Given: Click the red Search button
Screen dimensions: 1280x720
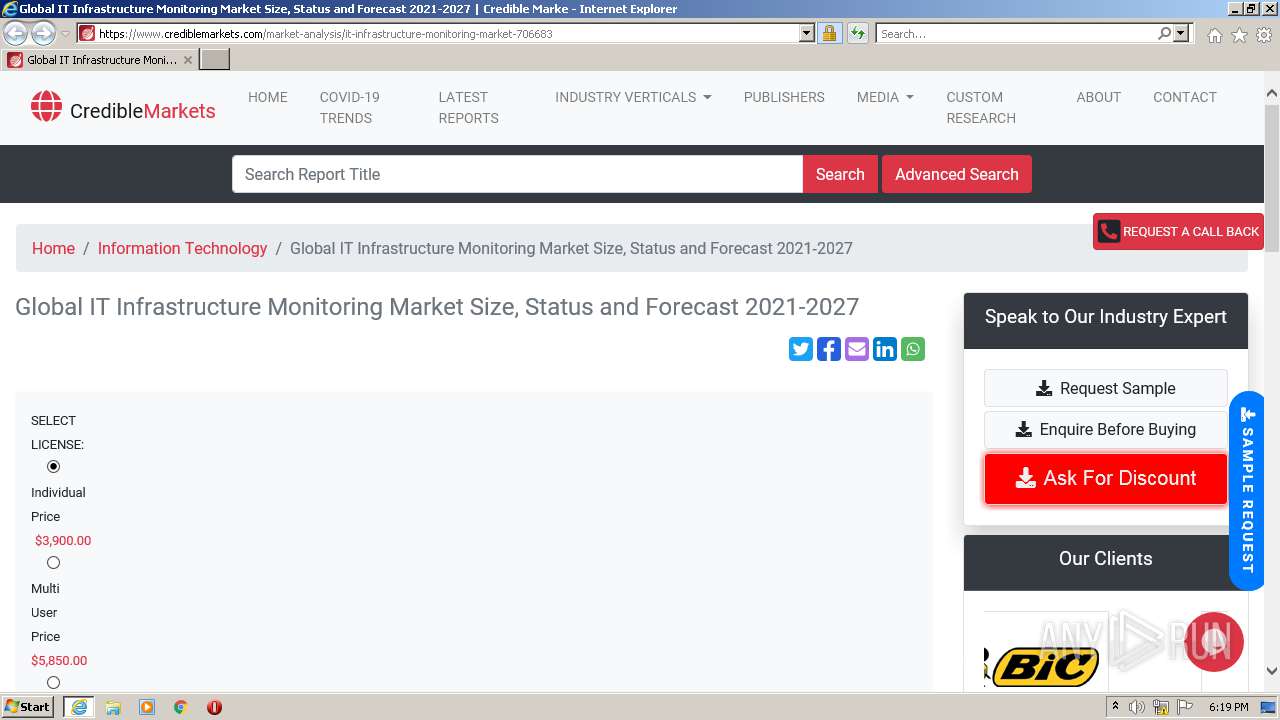Looking at the screenshot, I should tap(840, 174).
